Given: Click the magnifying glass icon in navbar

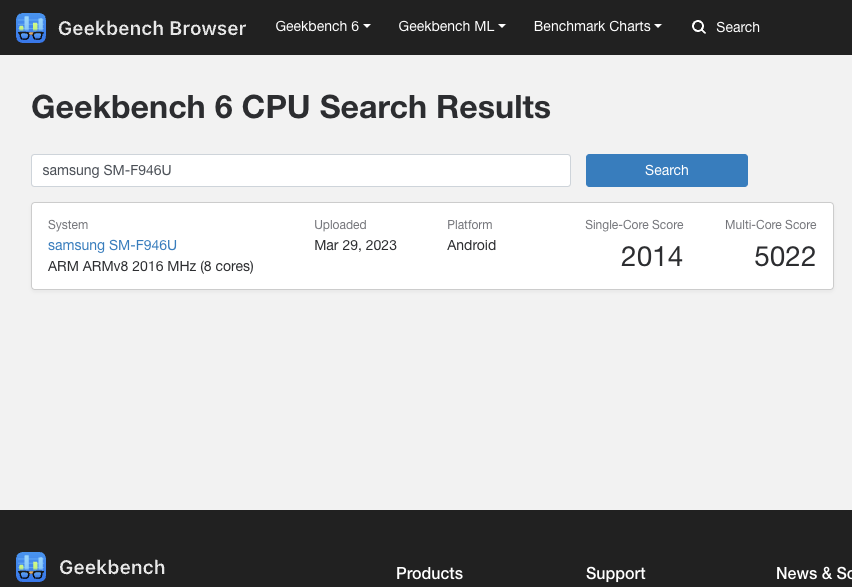Looking at the screenshot, I should [699, 27].
